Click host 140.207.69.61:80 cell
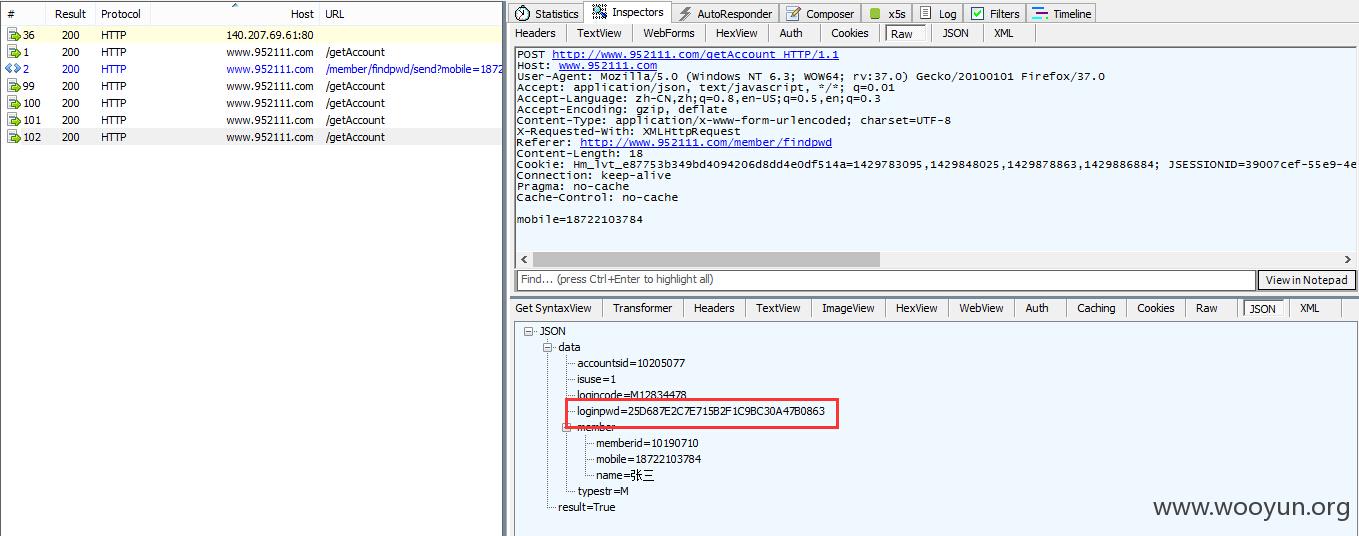 click(270, 35)
